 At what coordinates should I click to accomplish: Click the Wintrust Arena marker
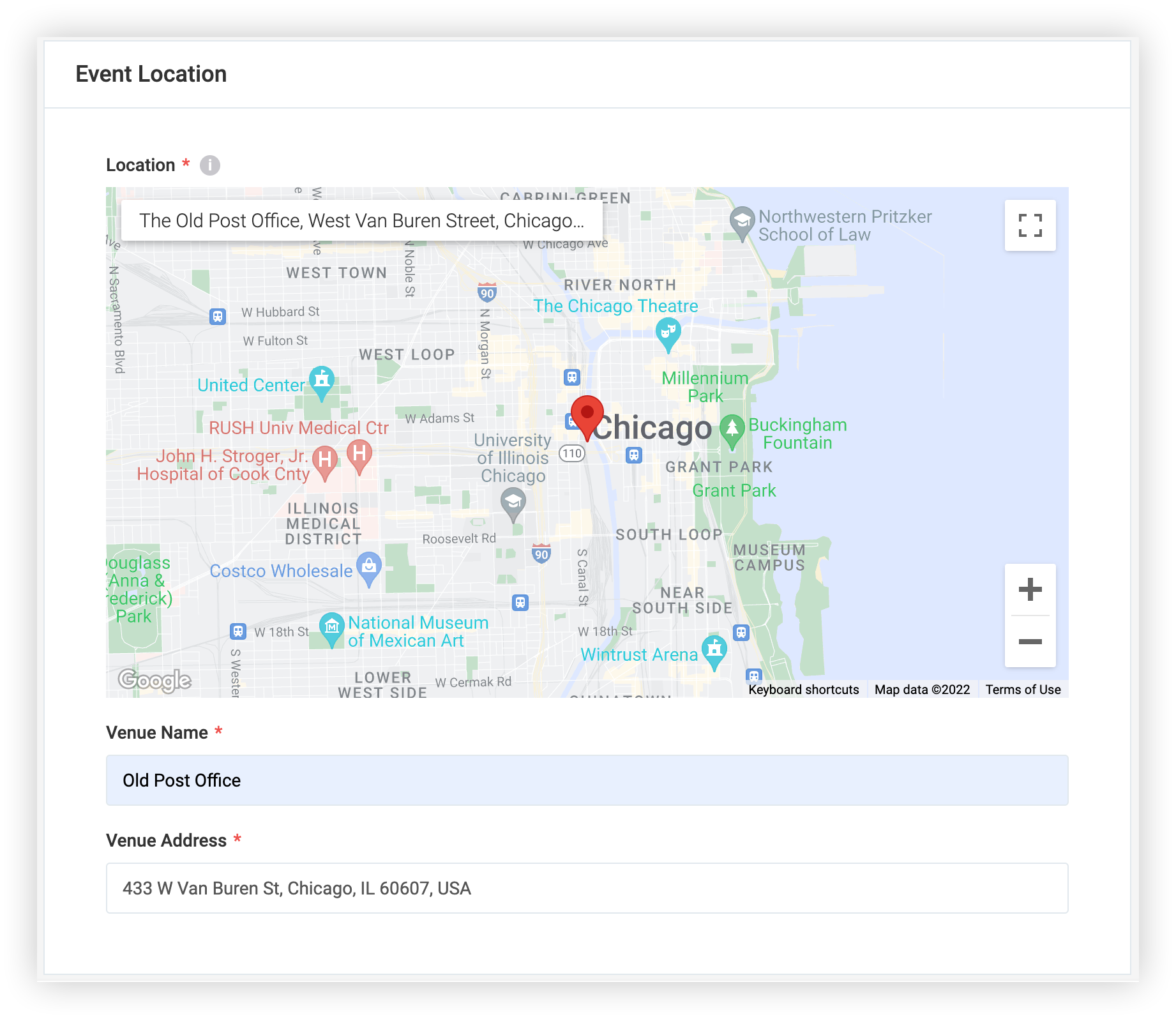point(714,653)
